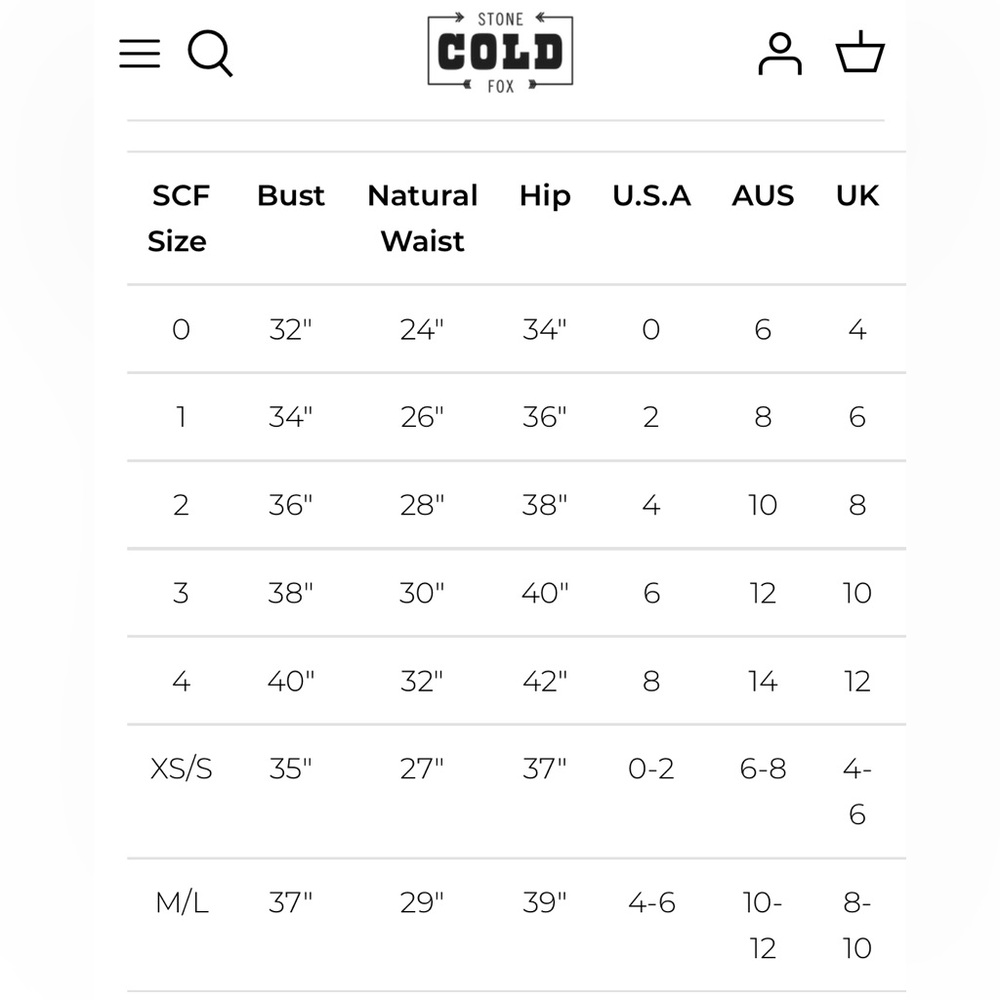Screen dimensions: 1000x1000
Task: Click the U.S.A 4-6 size cell
Action: 652,903
